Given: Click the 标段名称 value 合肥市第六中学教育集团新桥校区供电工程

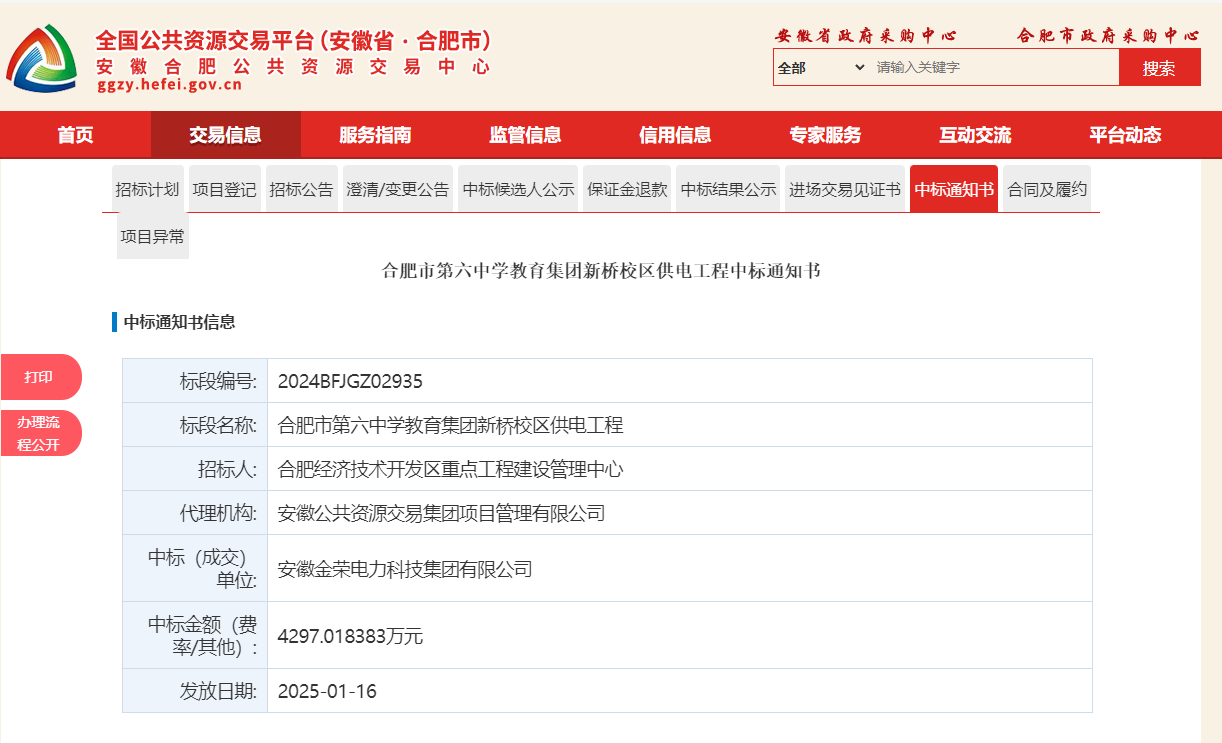Looking at the screenshot, I should [450, 425].
